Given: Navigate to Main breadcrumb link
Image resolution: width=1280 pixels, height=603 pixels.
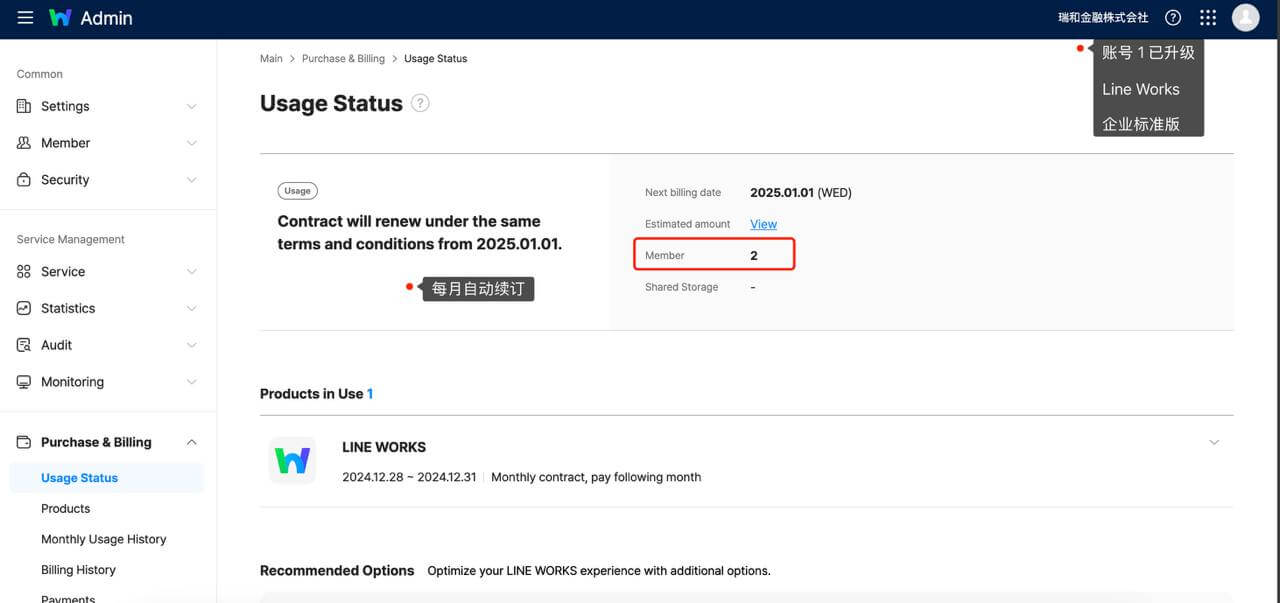Looking at the screenshot, I should (271, 59).
